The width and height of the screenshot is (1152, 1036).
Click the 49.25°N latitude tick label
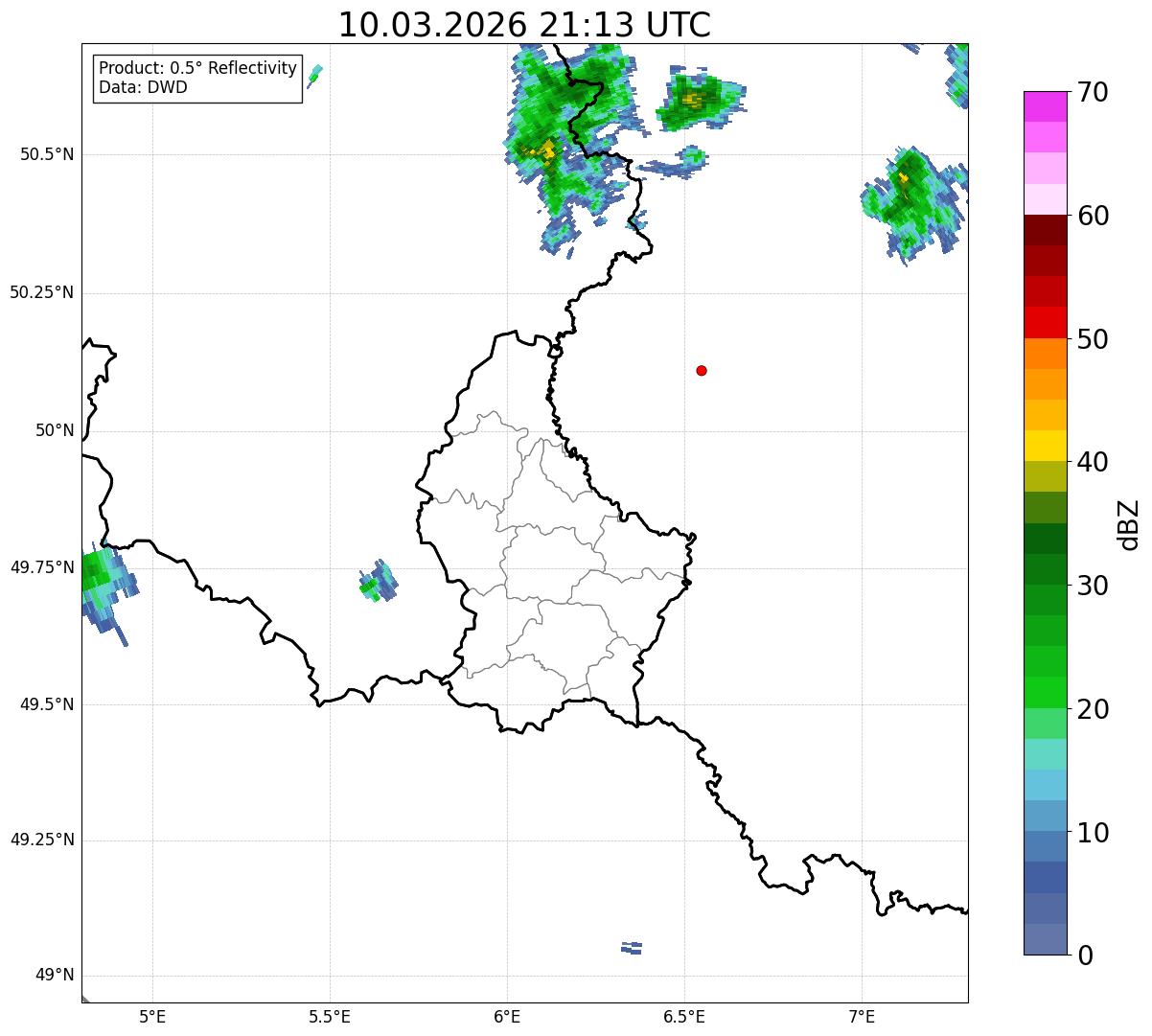(x=42, y=840)
